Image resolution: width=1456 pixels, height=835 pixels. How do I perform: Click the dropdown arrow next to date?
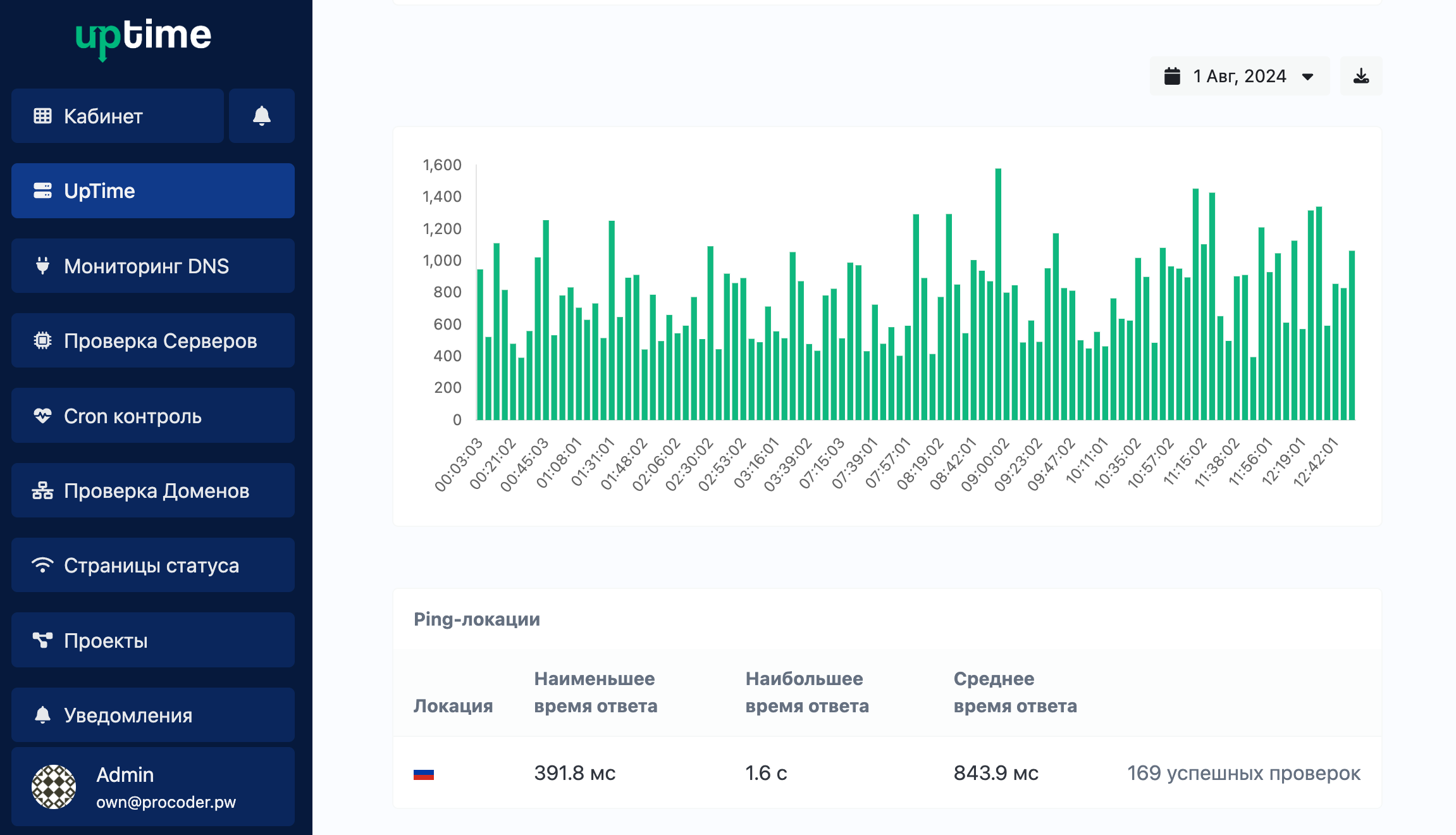1308,77
